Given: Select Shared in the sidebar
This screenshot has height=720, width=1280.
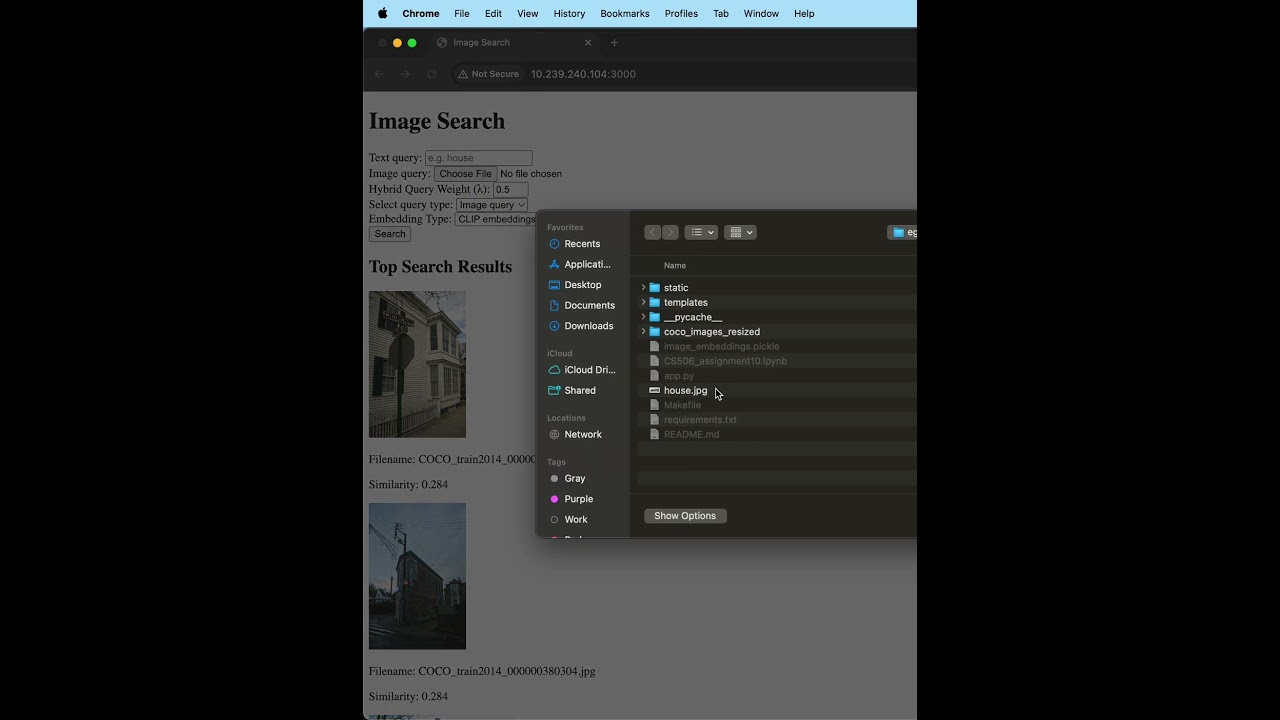Looking at the screenshot, I should 582,390.
